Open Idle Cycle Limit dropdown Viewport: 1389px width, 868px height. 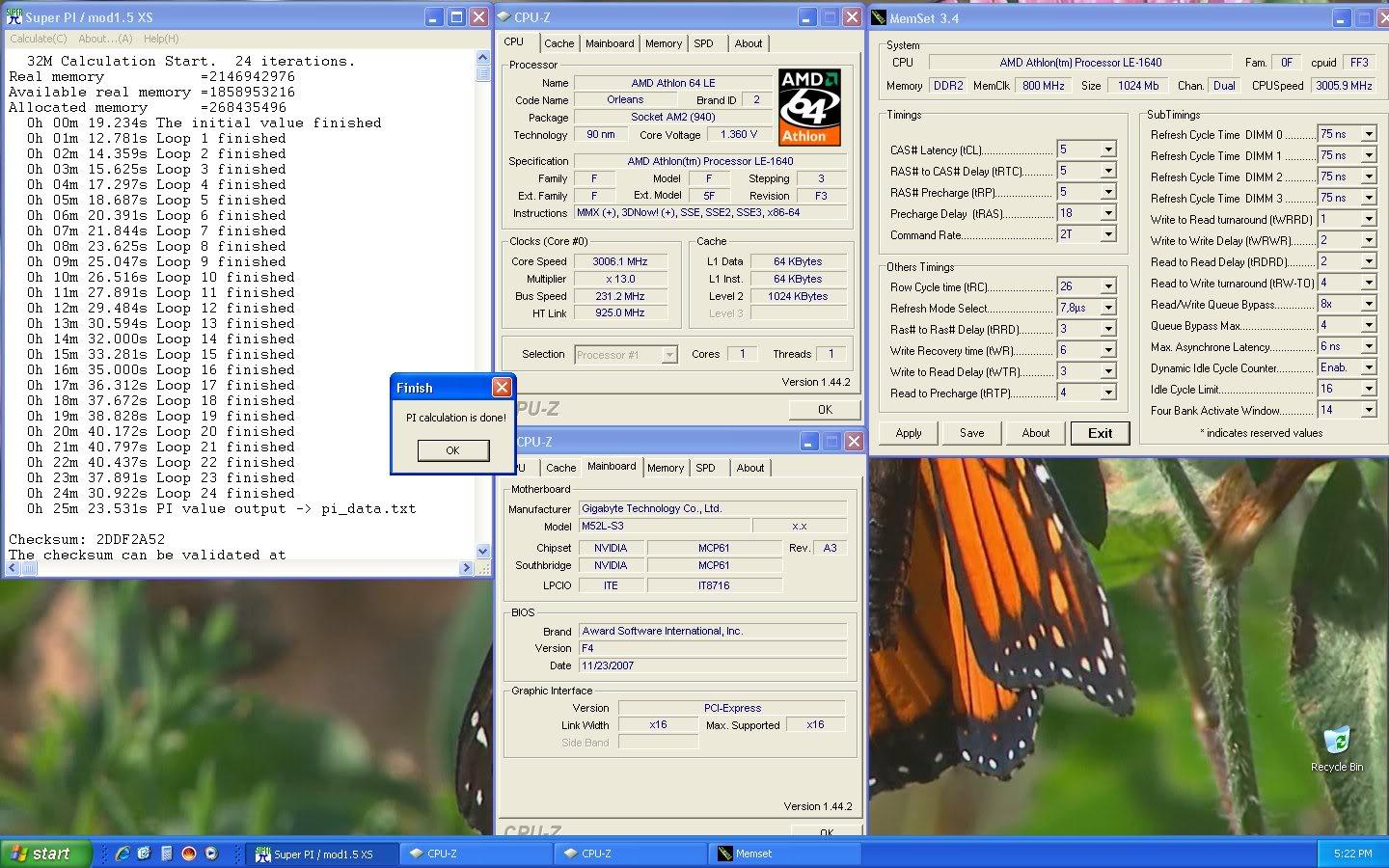click(1369, 389)
